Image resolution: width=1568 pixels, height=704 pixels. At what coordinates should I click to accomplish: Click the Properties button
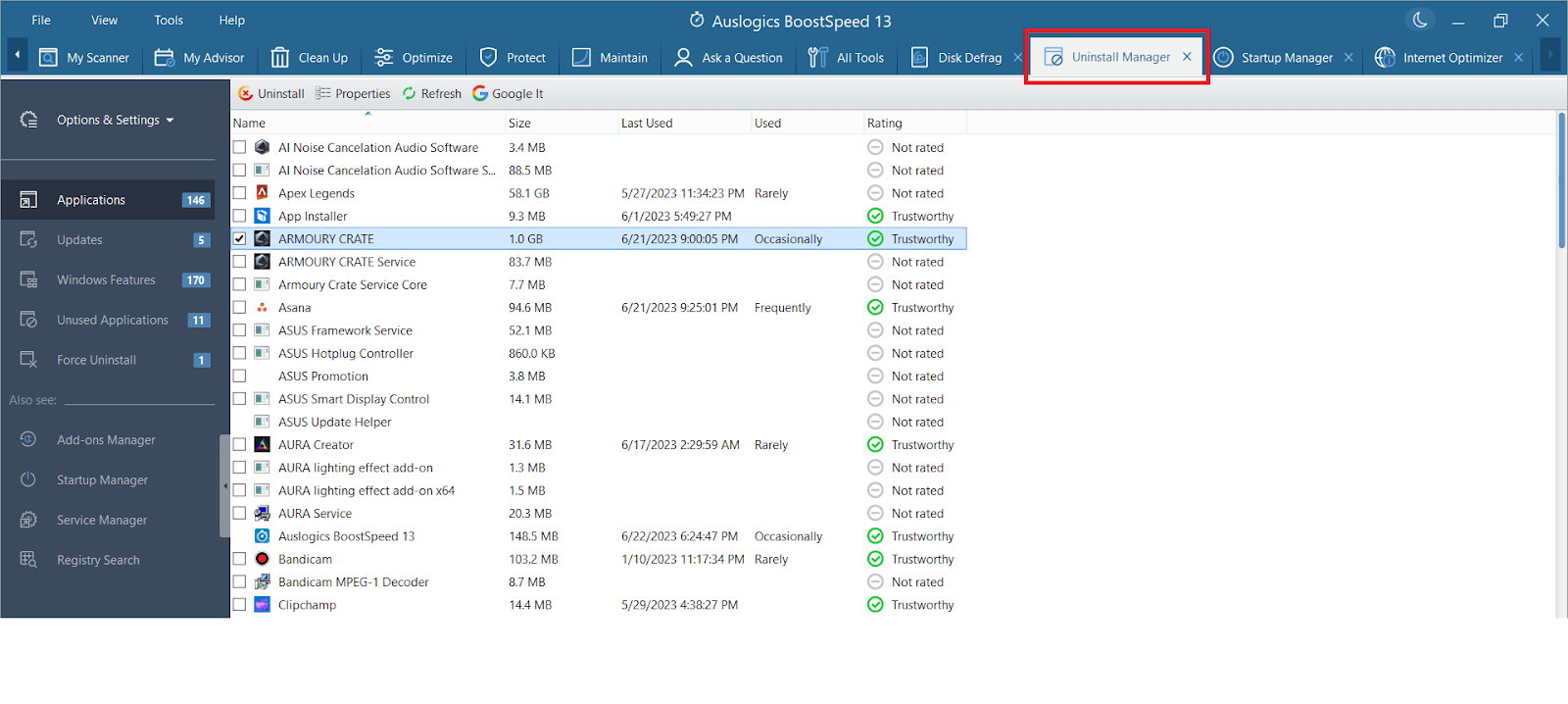353,94
